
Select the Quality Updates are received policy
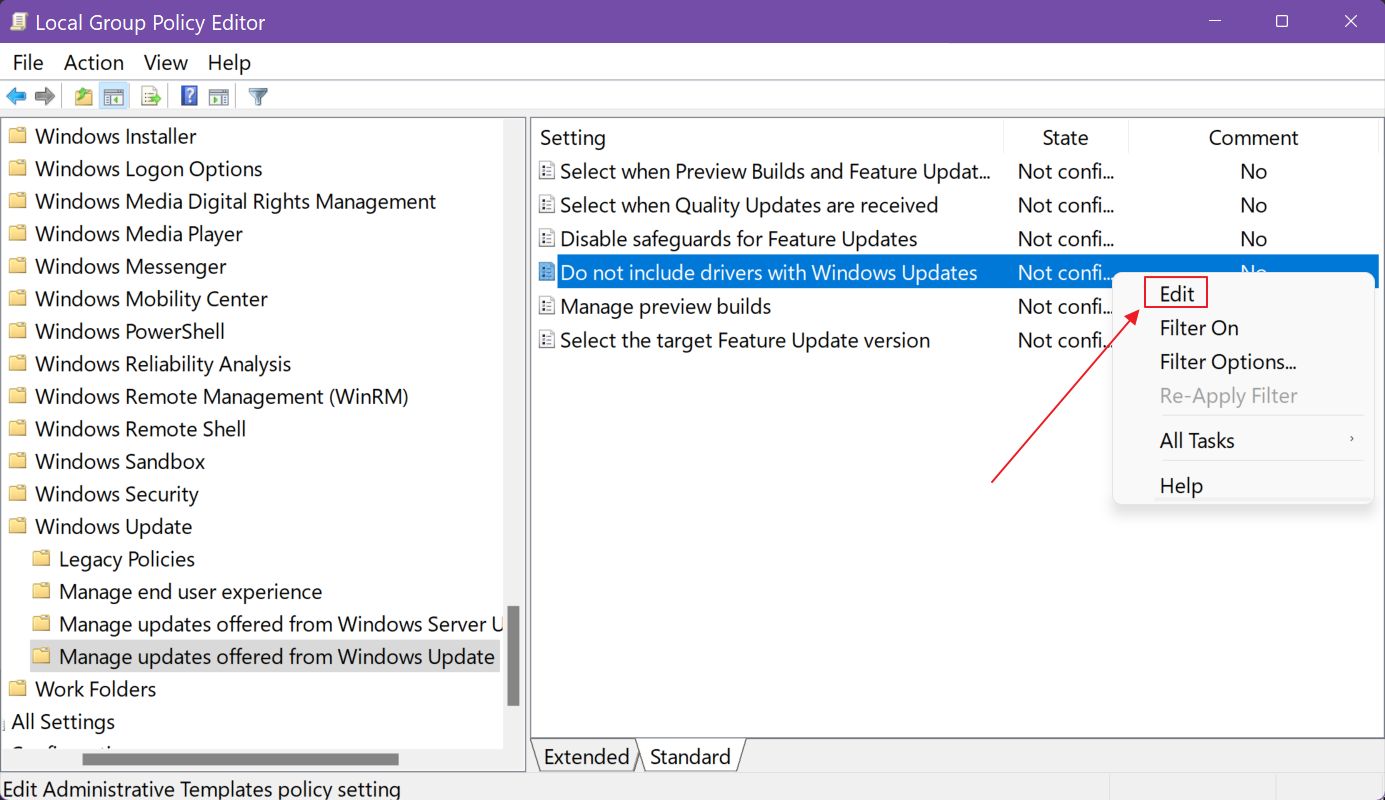(x=749, y=205)
